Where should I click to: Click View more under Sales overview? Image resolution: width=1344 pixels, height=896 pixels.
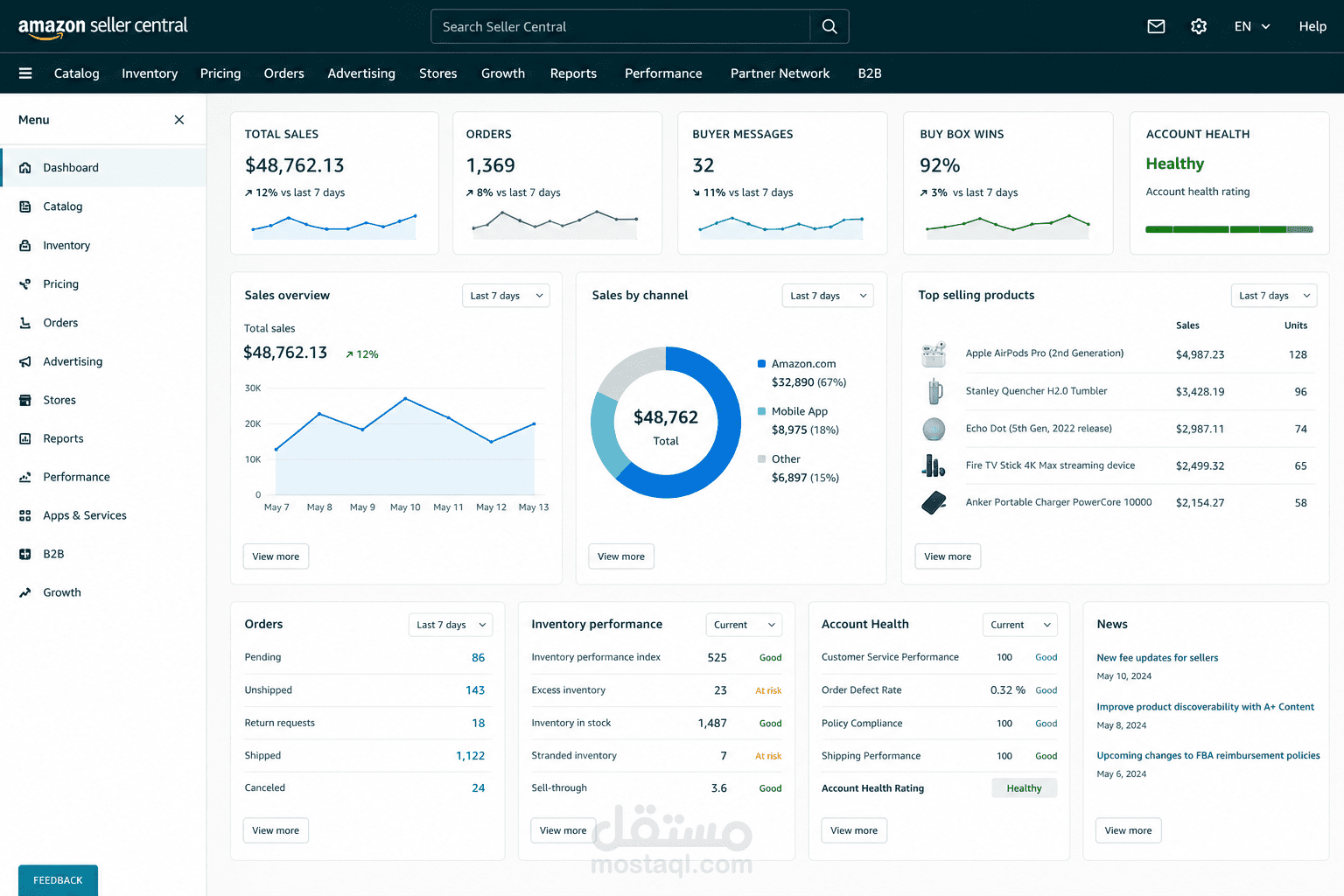276,556
